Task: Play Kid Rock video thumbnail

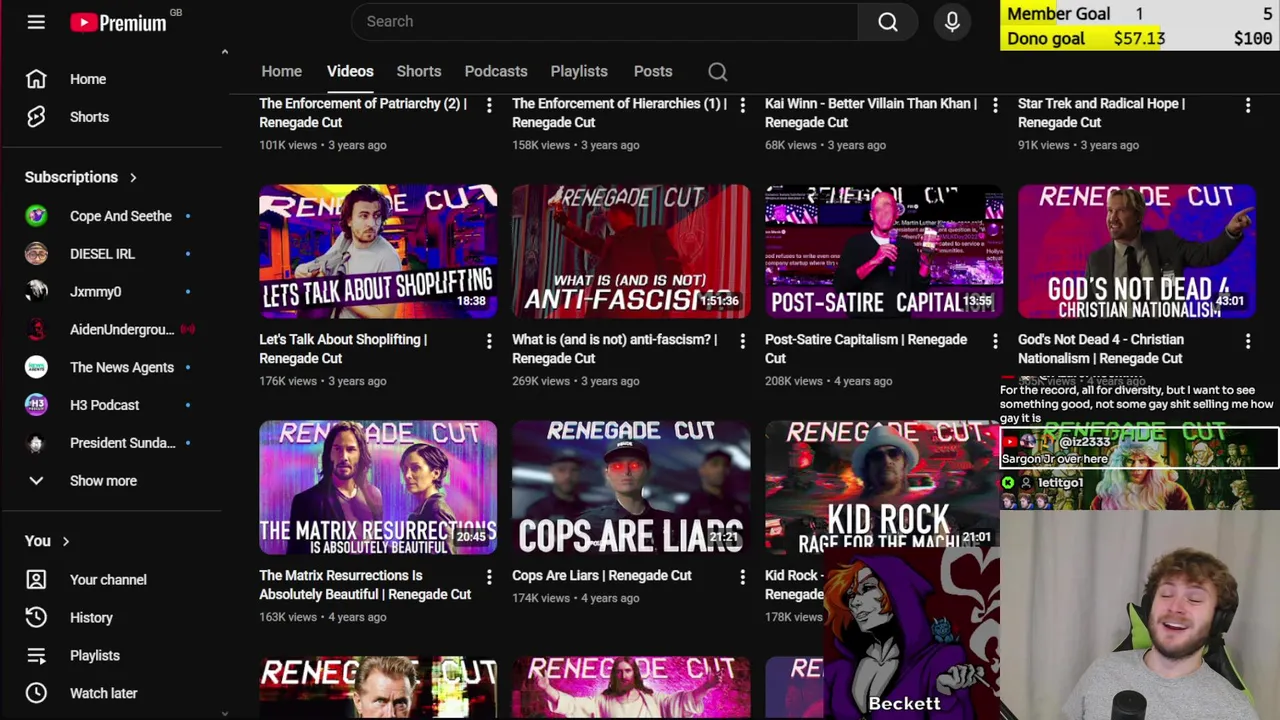Action: 882,487
